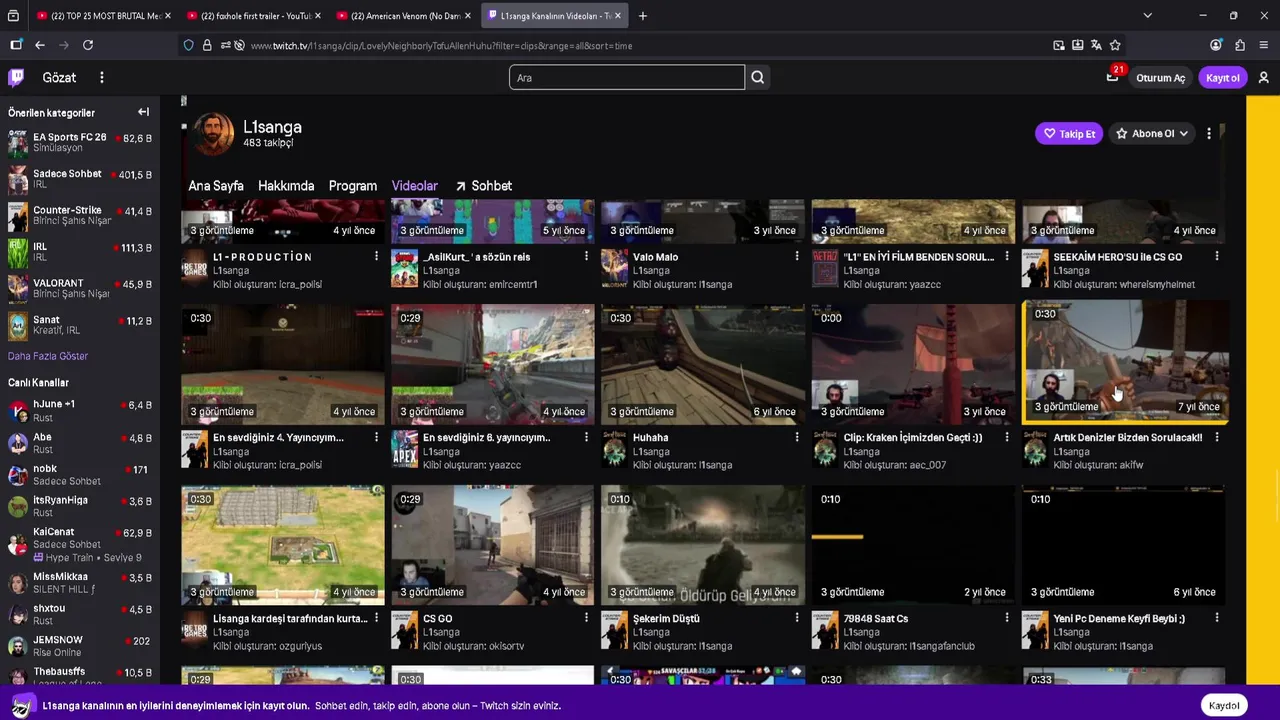
Task: Show more categories with Daha Fazla Göster
Action: pyautogui.click(x=48, y=356)
